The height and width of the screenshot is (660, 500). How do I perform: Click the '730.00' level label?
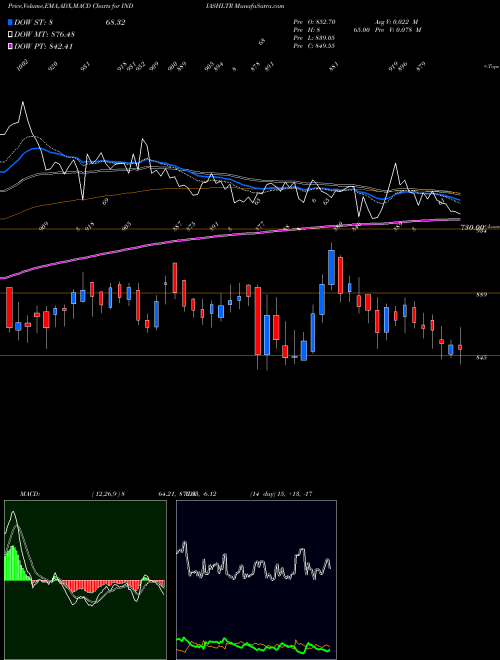tap(473, 227)
